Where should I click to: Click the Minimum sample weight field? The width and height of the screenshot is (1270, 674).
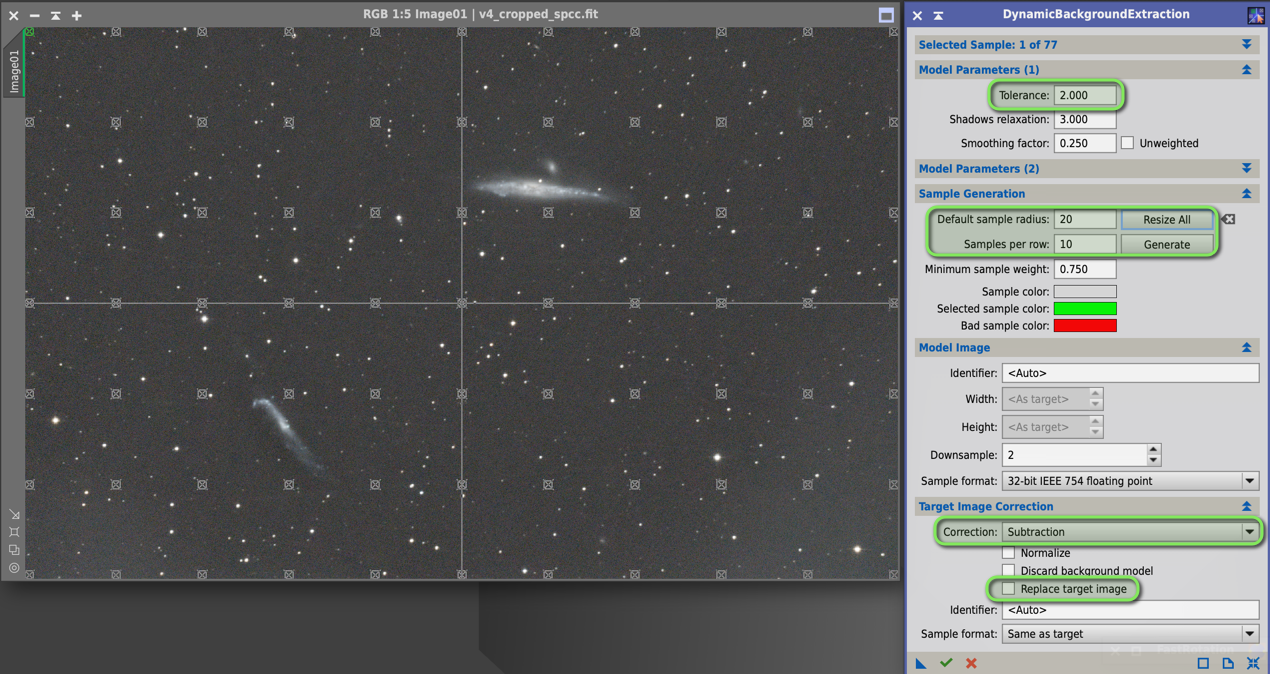click(x=1085, y=269)
